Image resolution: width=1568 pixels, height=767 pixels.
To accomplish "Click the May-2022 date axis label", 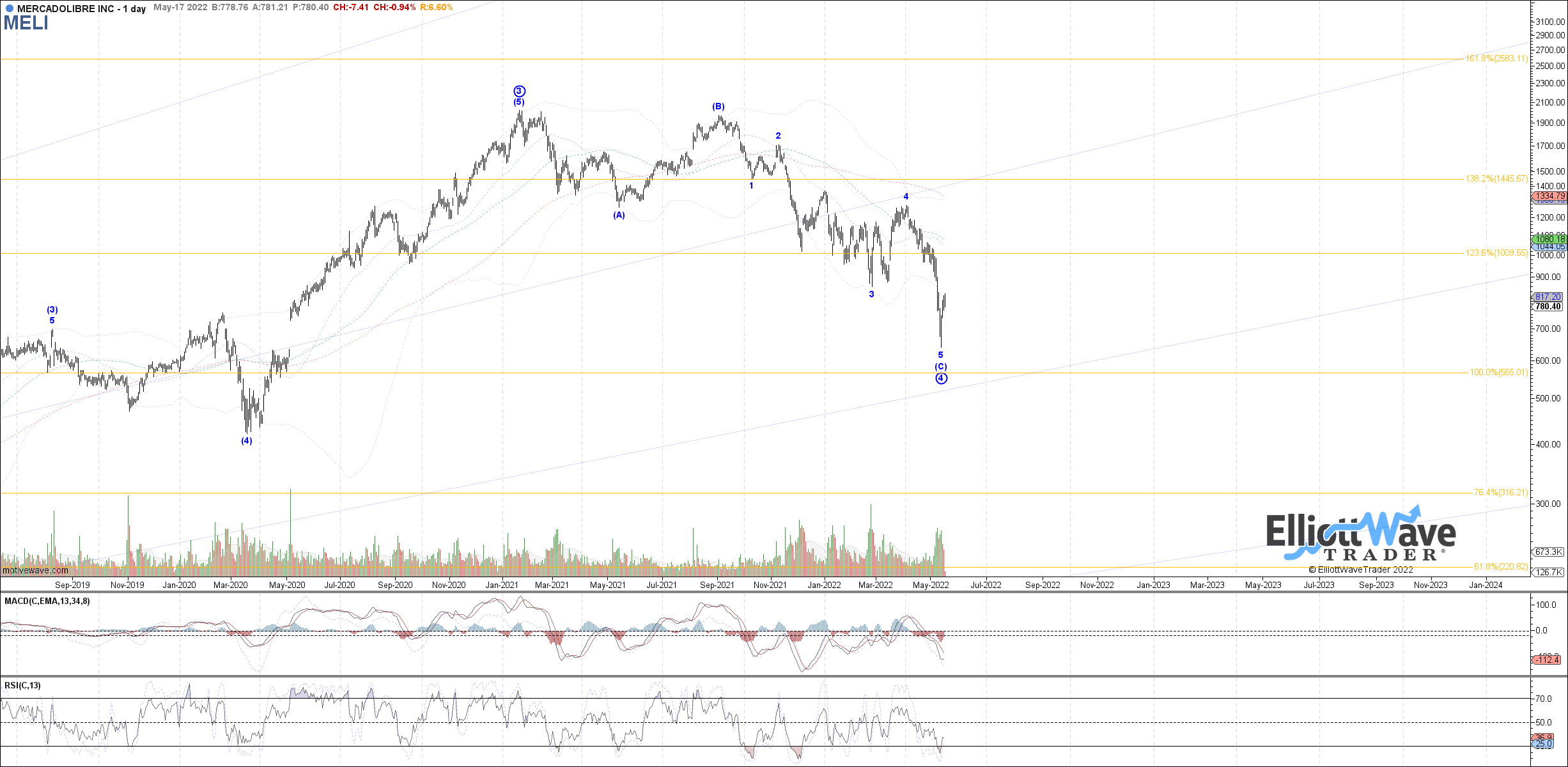I will coord(931,585).
